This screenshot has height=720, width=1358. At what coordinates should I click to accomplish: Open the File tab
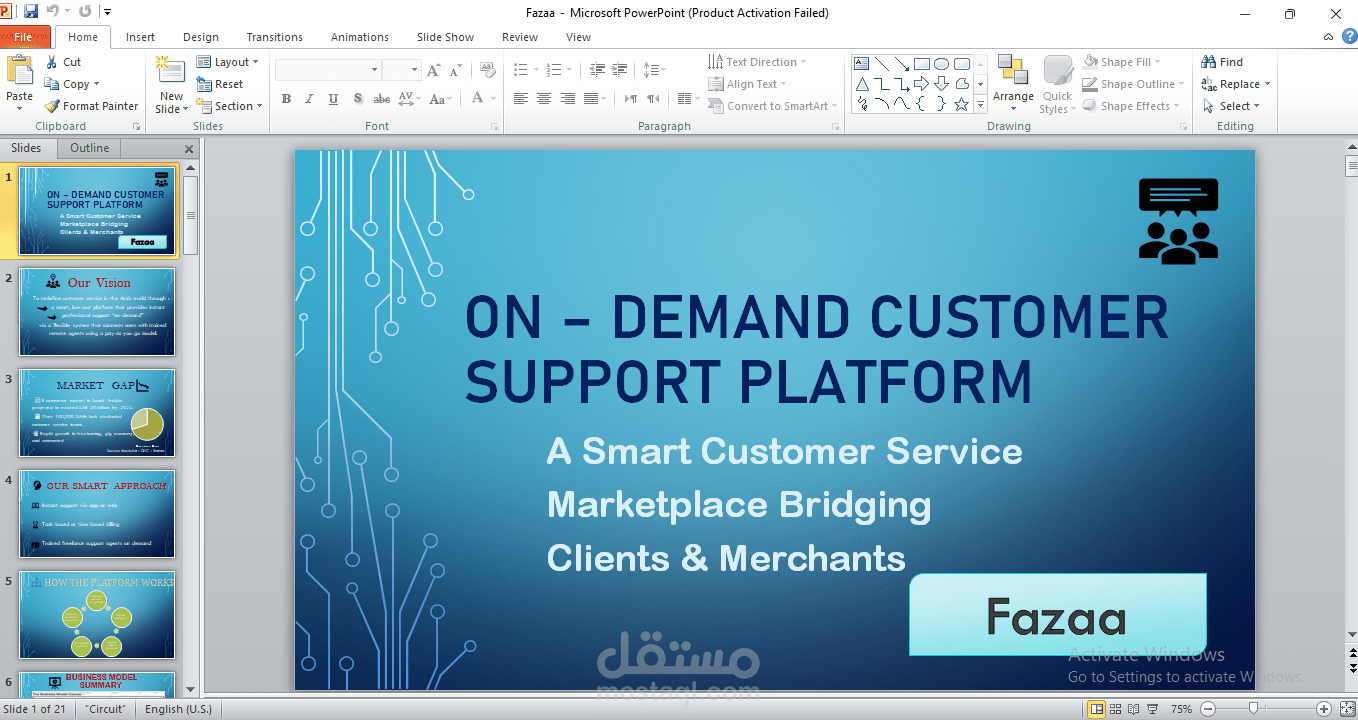click(24, 37)
